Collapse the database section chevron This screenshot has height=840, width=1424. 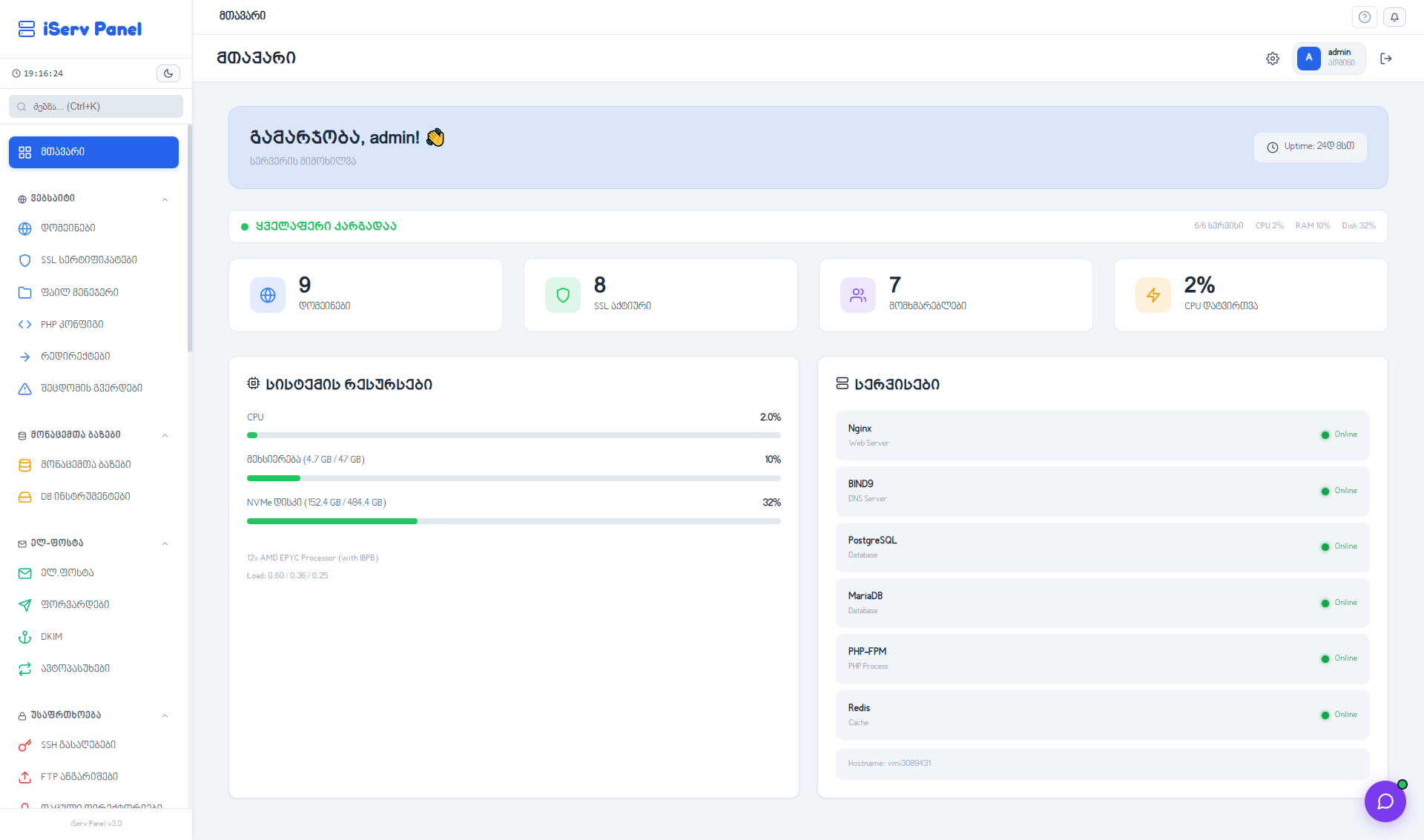[165, 435]
